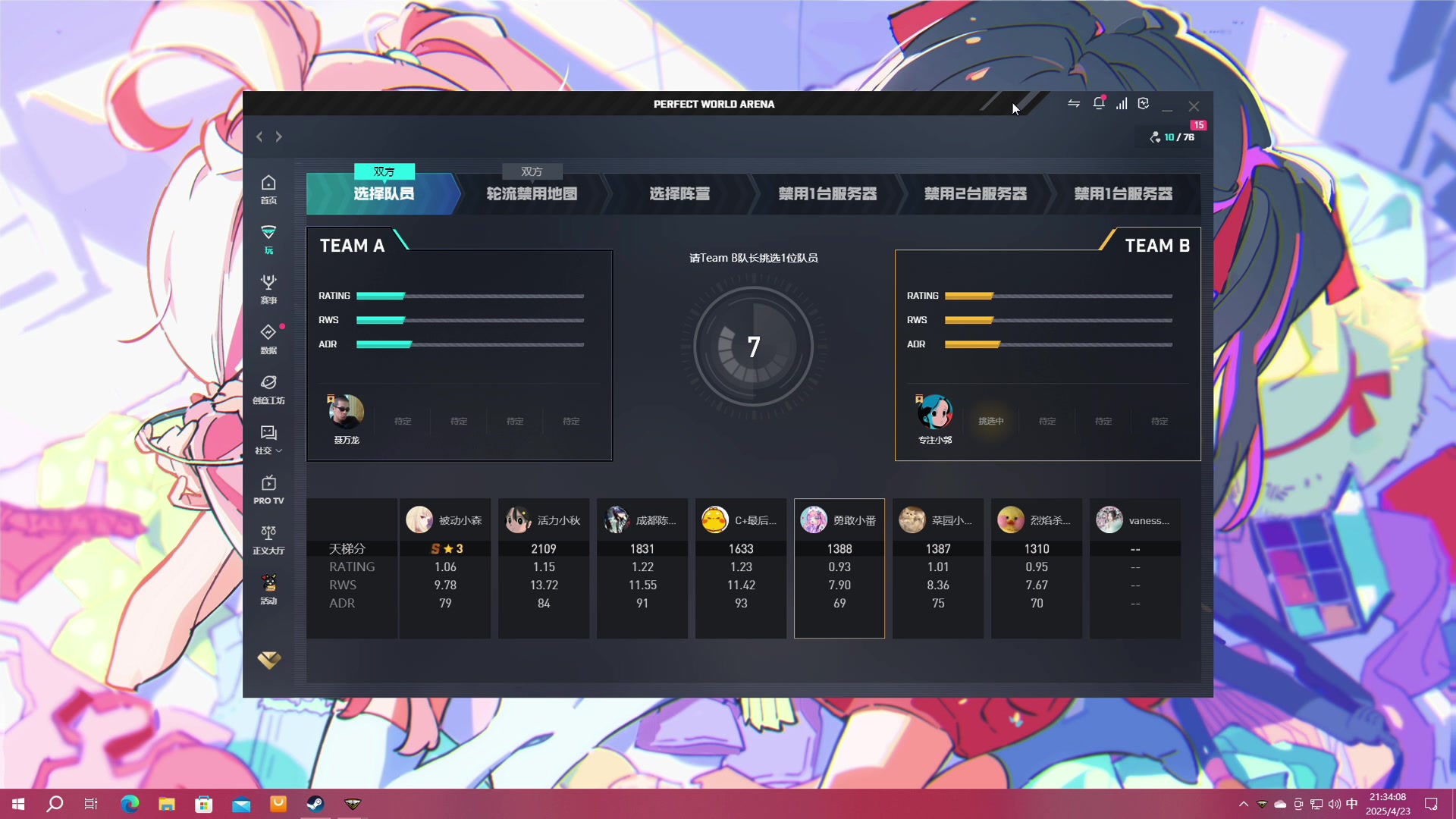The image size is (1456, 819).
Task: Click the 天梯分 row label
Action: pyautogui.click(x=347, y=548)
